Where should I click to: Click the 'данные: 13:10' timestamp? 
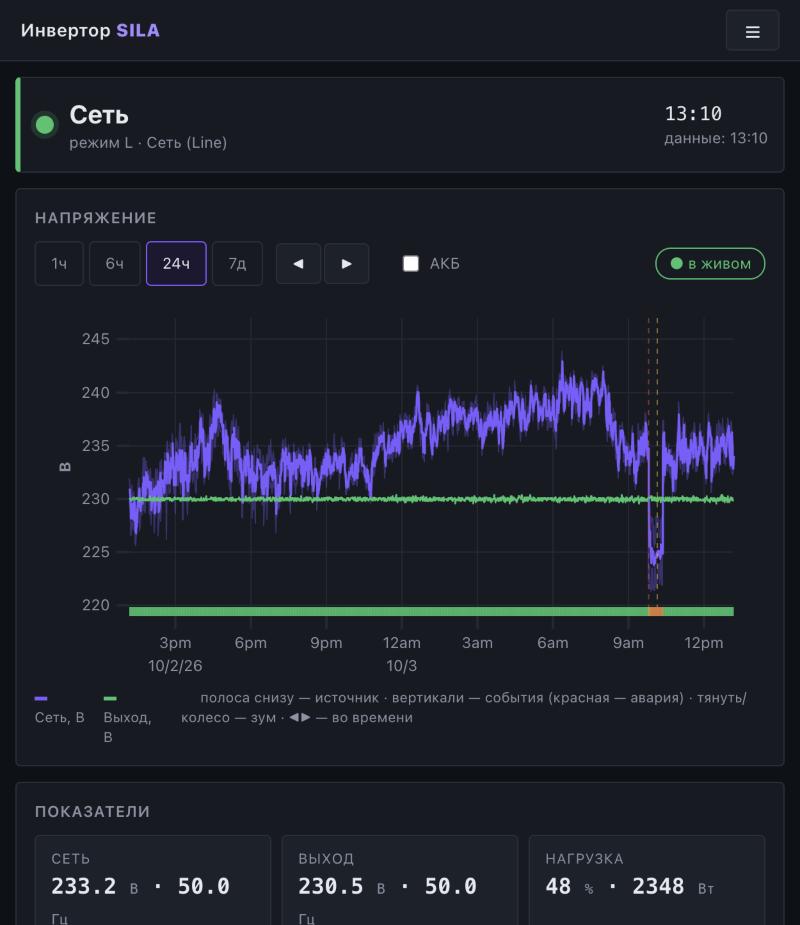[716, 138]
